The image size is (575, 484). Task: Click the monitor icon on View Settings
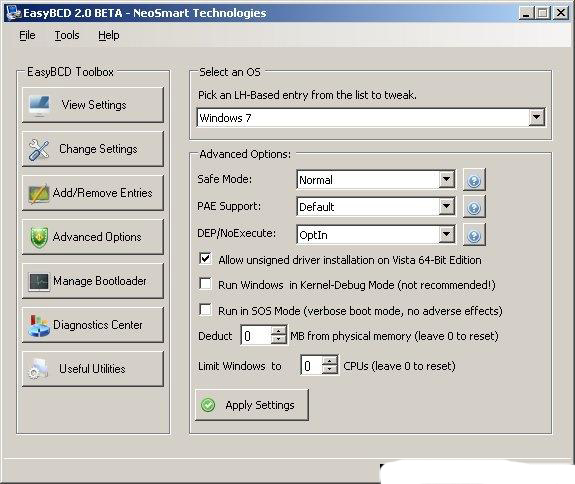[x=39, y=106]
